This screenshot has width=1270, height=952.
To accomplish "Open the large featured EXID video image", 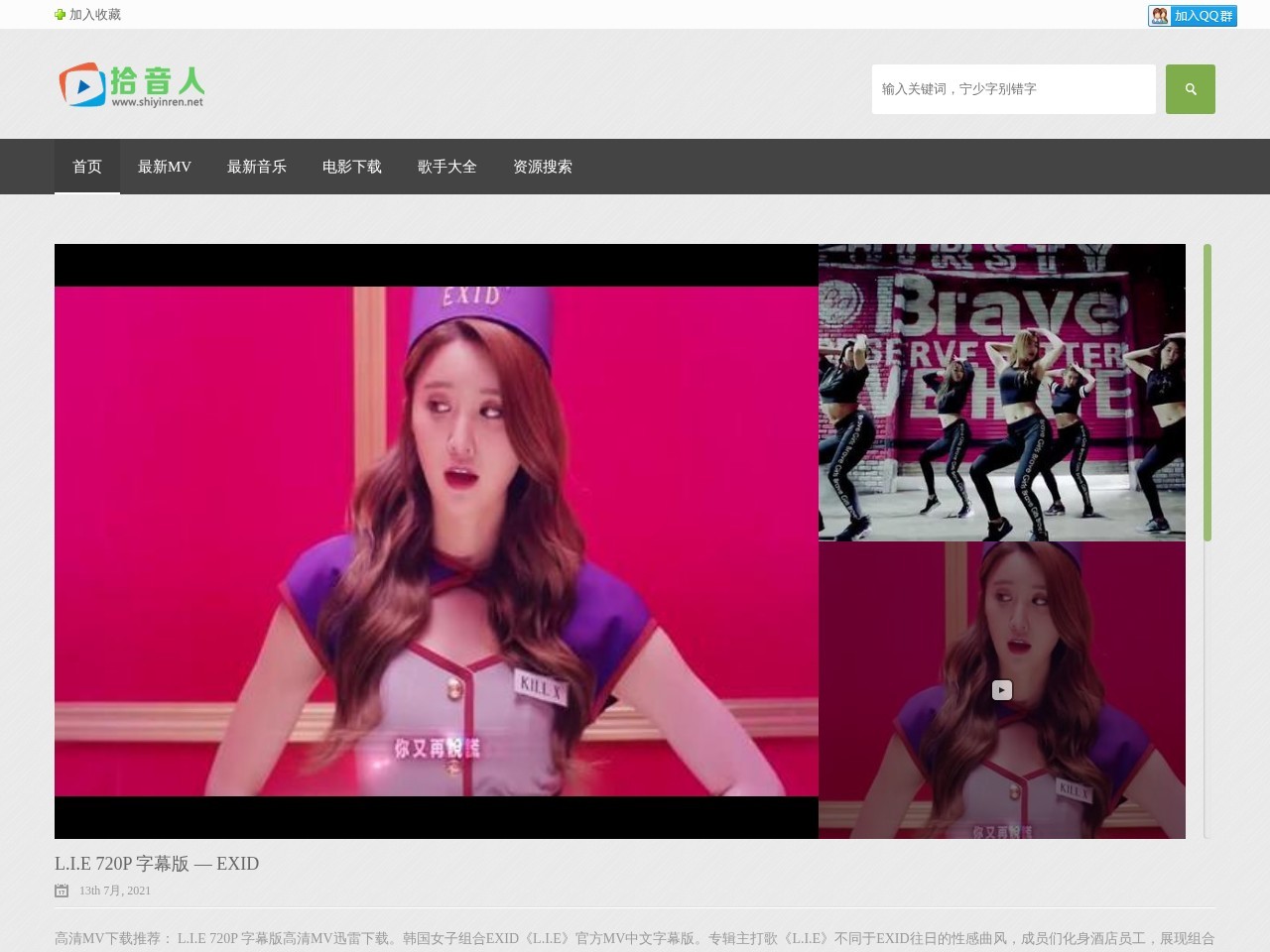I will click(x=437, y=541).
